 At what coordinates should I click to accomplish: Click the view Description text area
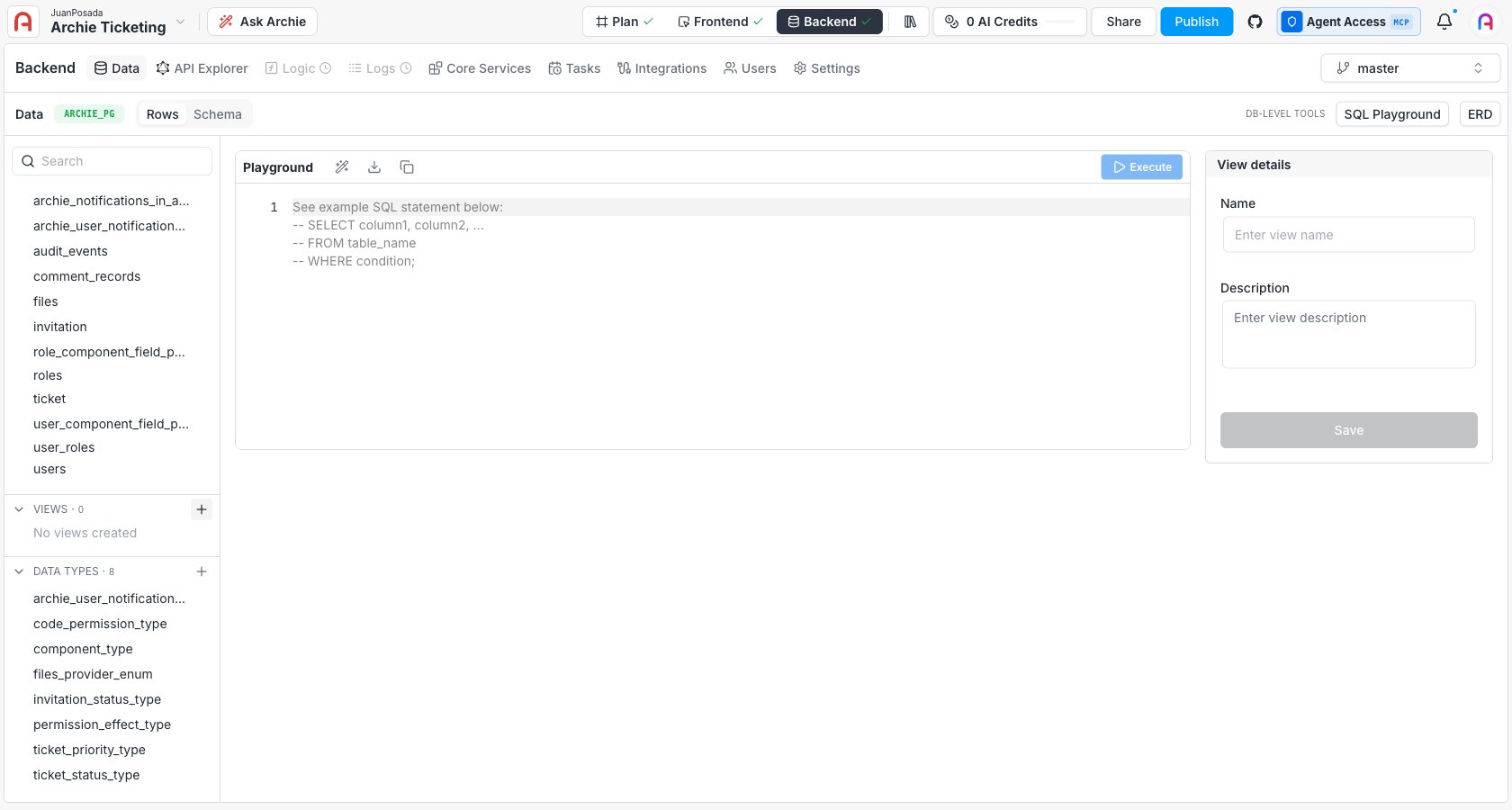pos(1348,334)
